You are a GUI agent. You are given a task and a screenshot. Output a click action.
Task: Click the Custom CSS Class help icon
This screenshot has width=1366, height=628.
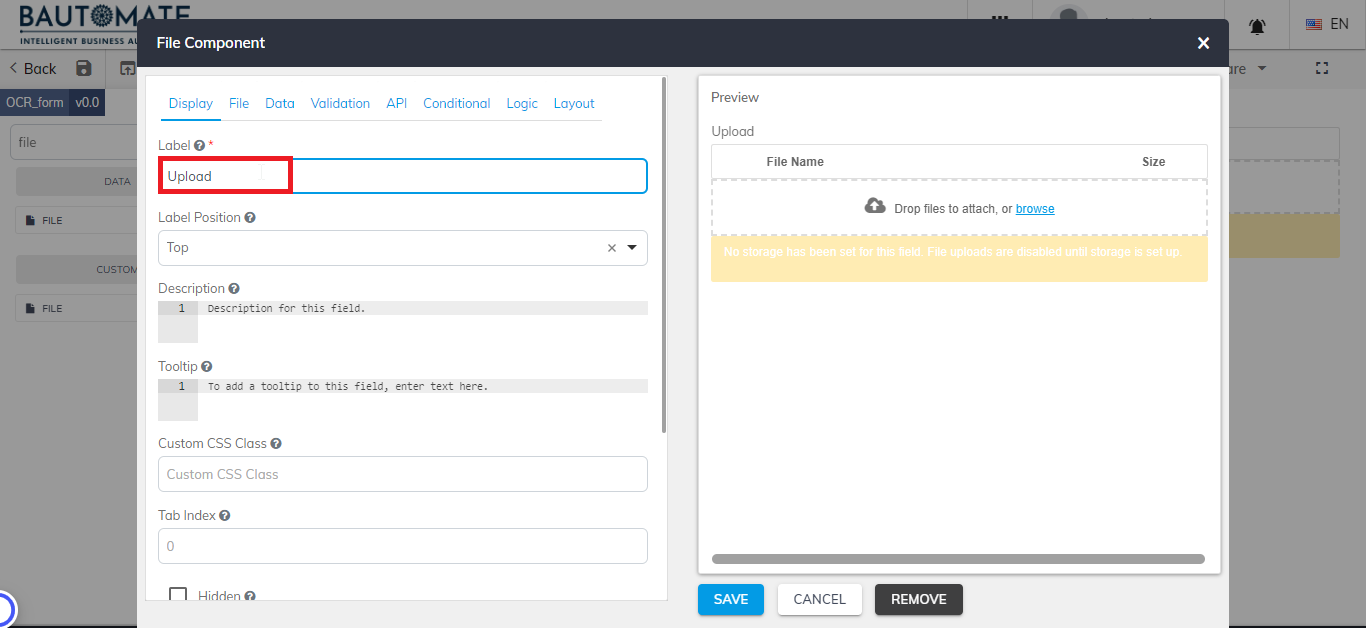[276, 444]
